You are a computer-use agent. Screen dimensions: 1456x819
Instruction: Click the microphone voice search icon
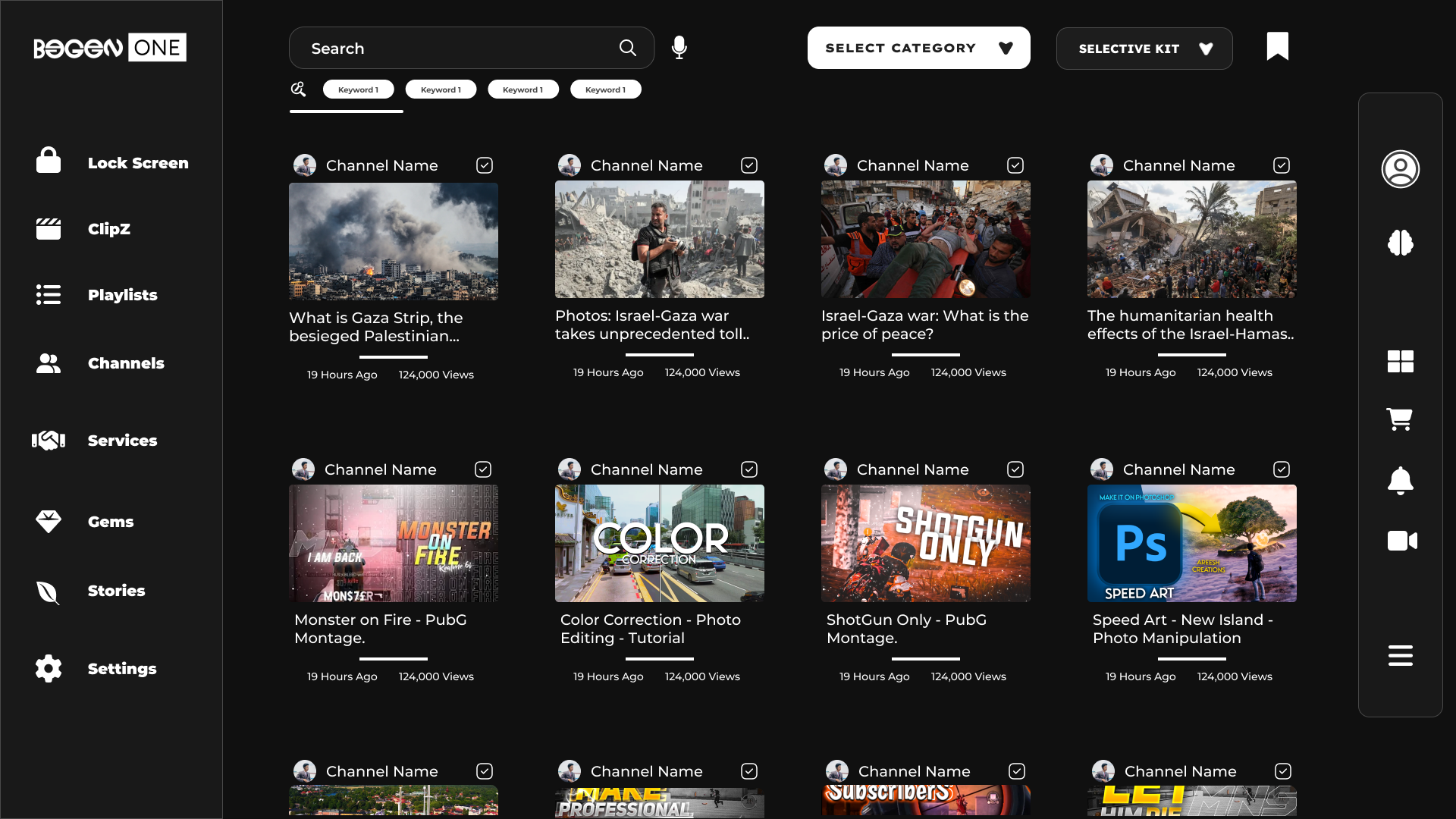click(679, 48)
